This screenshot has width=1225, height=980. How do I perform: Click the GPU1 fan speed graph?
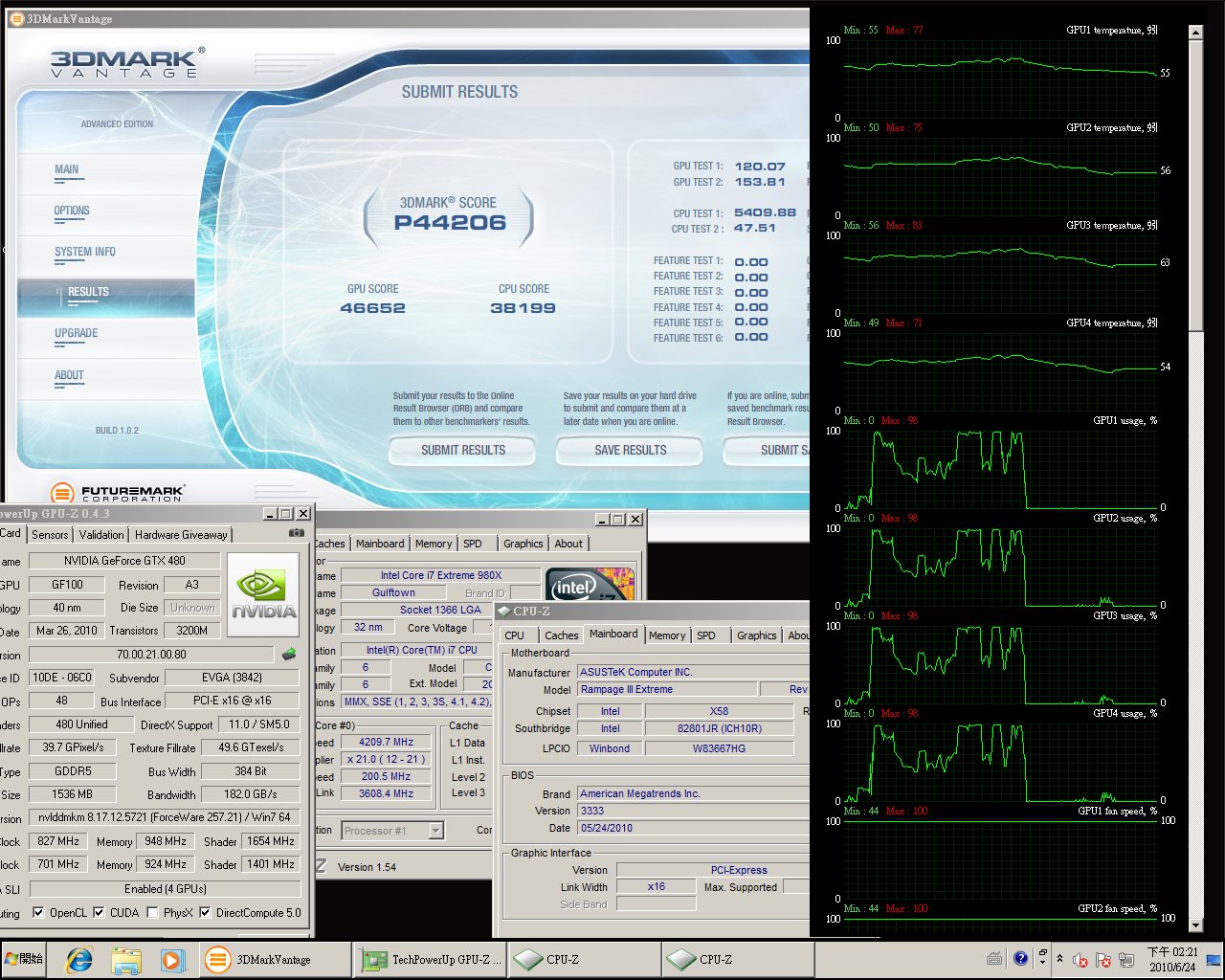tap(999, 859)
